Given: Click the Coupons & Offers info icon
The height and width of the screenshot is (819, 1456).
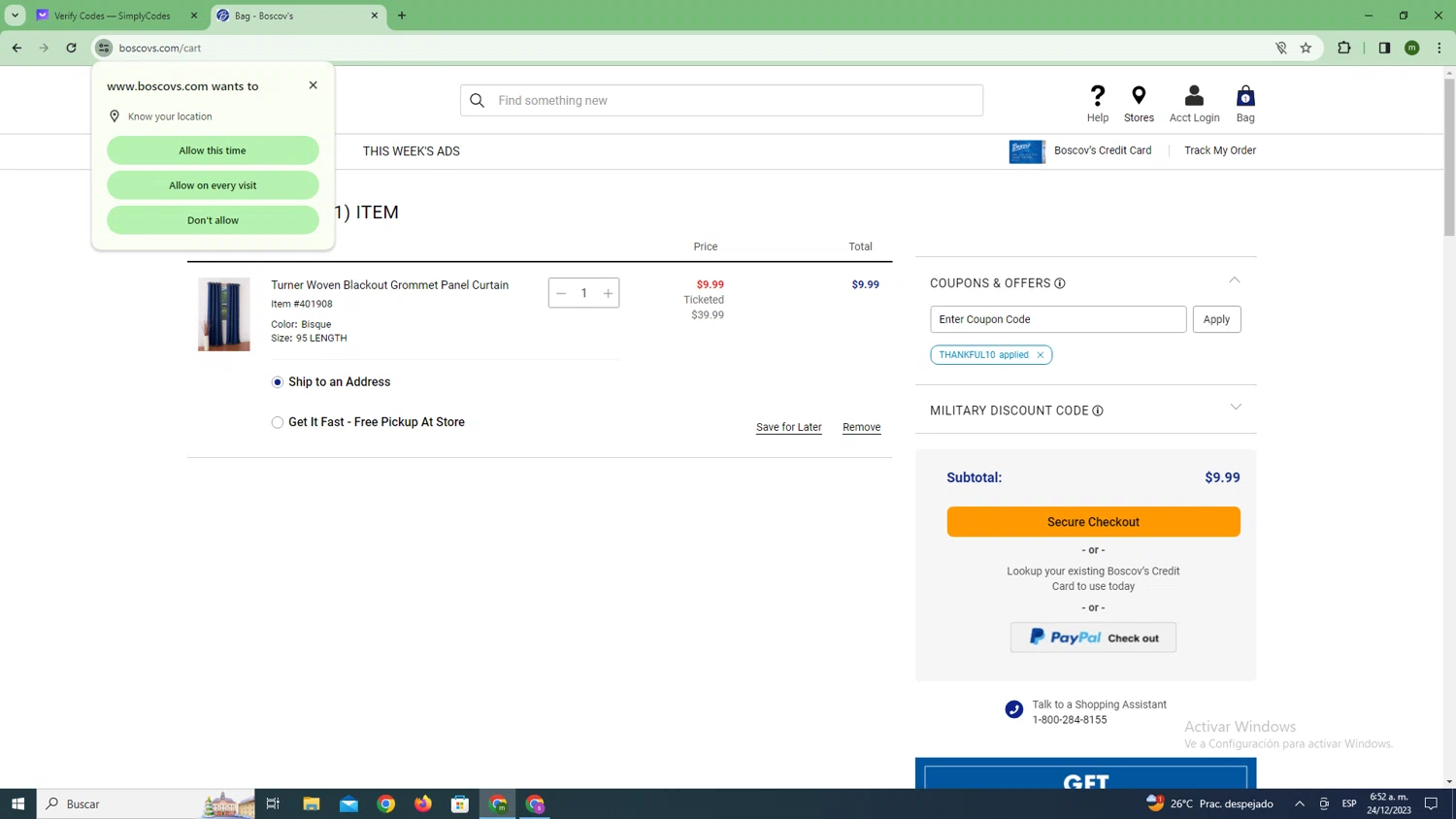Looking at the screenshot, I should (1060, 283).
